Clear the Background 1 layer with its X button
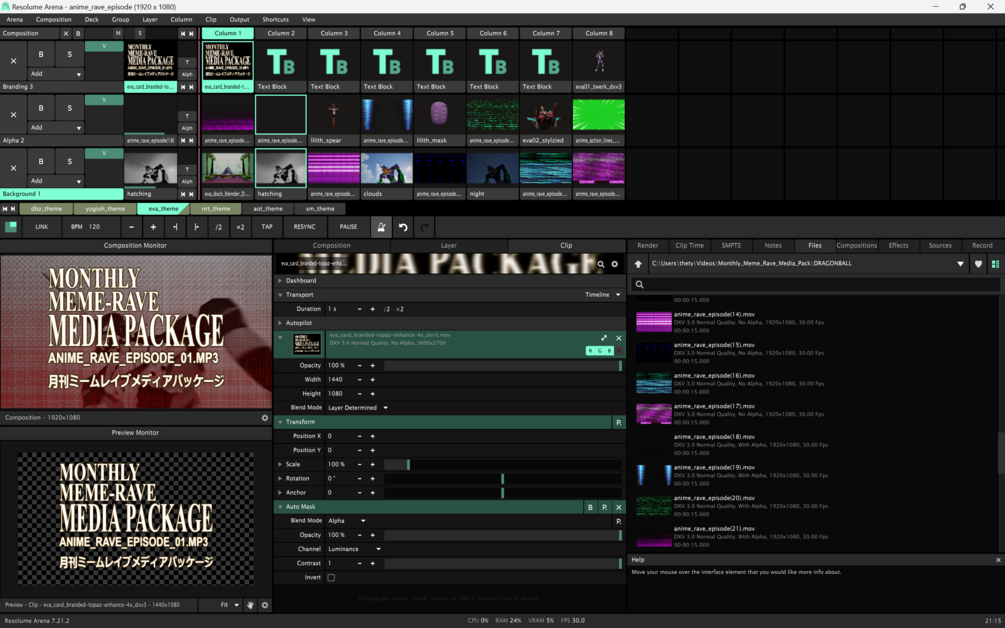The image size is (1005, 628). 13,168
